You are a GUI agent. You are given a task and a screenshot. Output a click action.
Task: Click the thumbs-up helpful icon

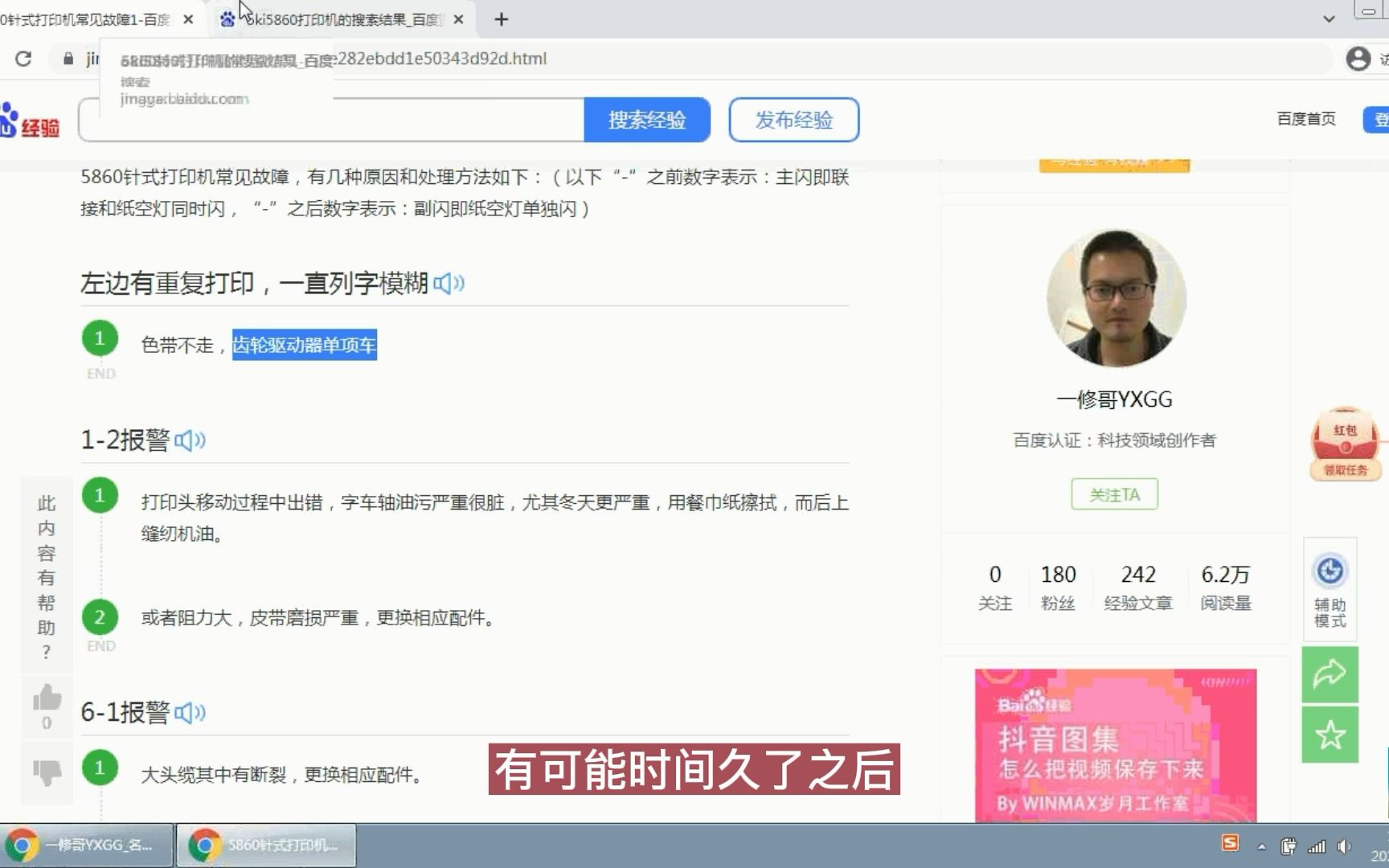tap(47, 698)
